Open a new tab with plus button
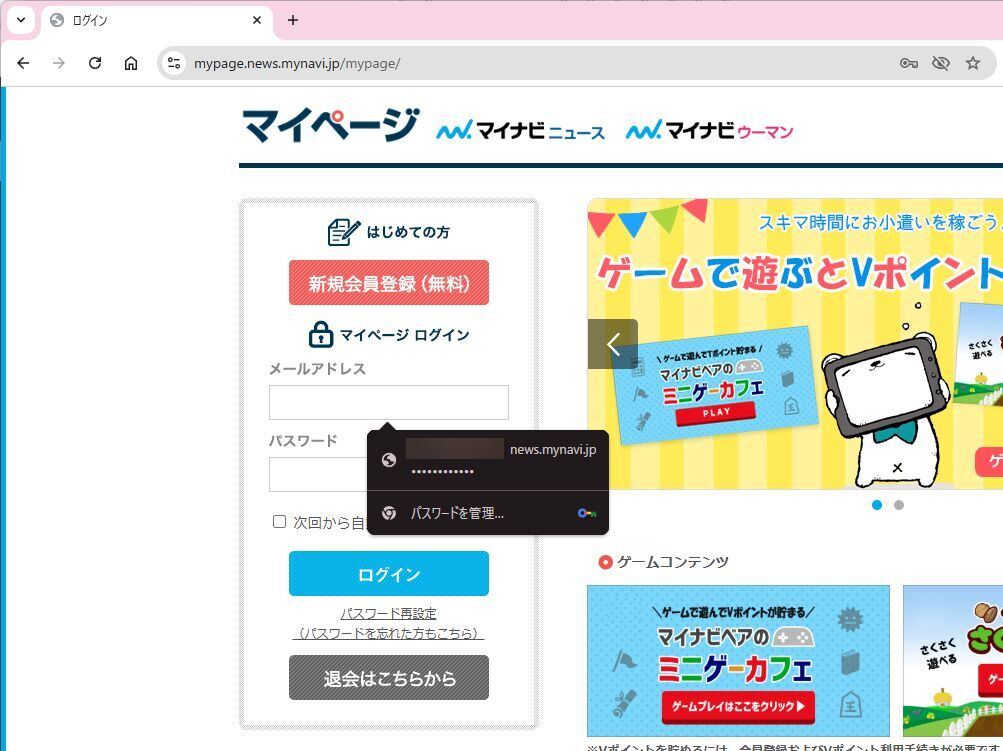Image resolution: width=1003 pixels, height=751 pixels. point(293,20)
